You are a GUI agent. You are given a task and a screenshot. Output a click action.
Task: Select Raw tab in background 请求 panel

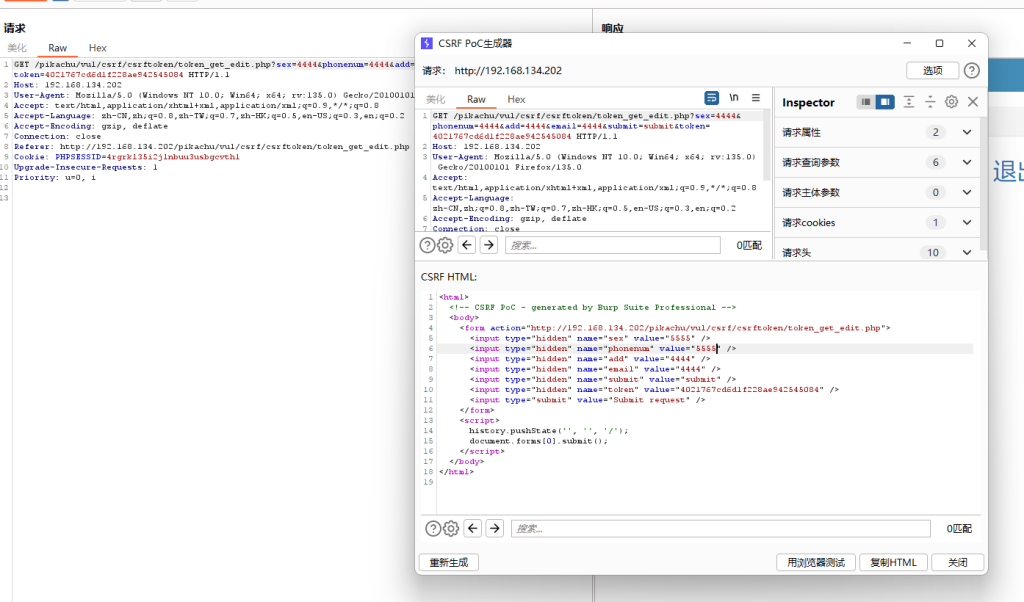[57, 48]
